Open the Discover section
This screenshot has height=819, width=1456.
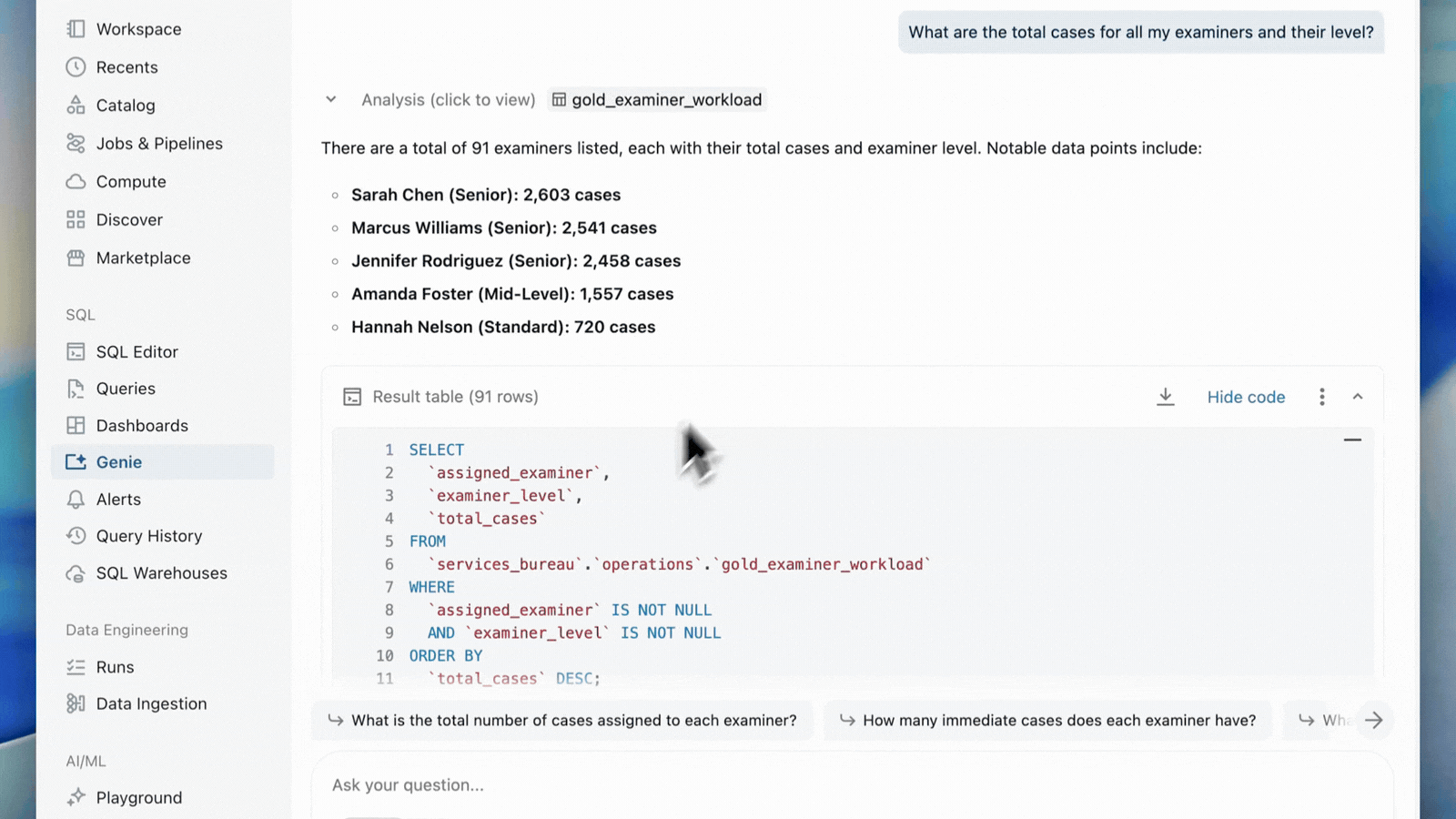(129, 219)
